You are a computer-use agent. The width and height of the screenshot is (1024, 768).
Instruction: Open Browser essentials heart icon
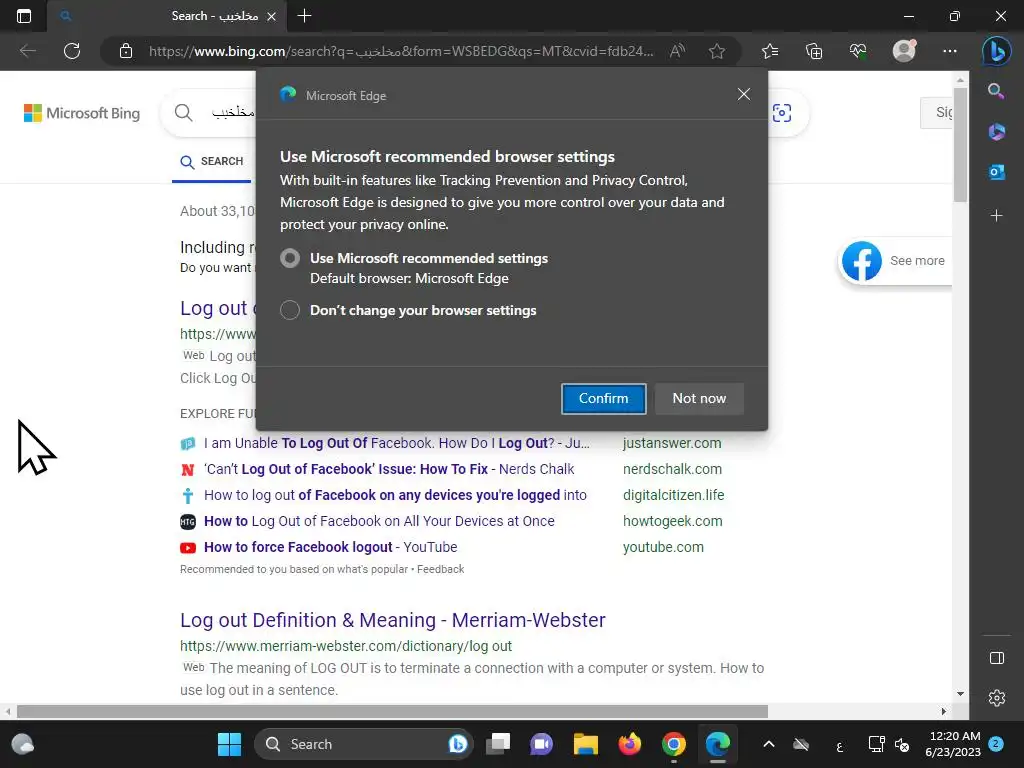pyautogui.click(x=858, y=51)
